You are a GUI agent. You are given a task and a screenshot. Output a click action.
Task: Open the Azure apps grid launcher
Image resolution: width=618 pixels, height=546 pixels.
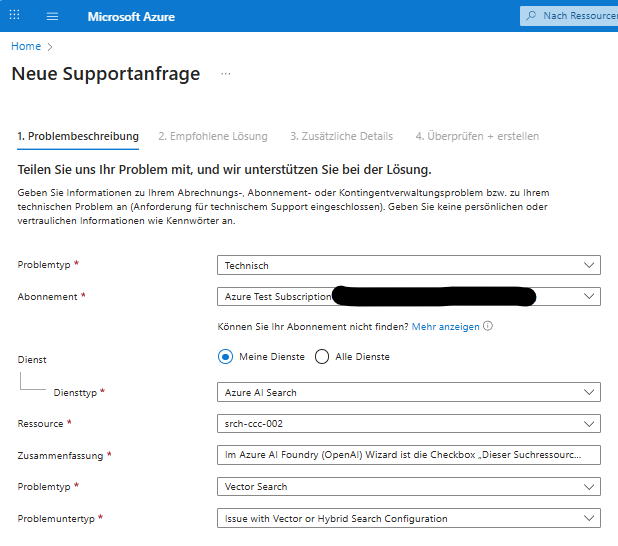point(14,16)
